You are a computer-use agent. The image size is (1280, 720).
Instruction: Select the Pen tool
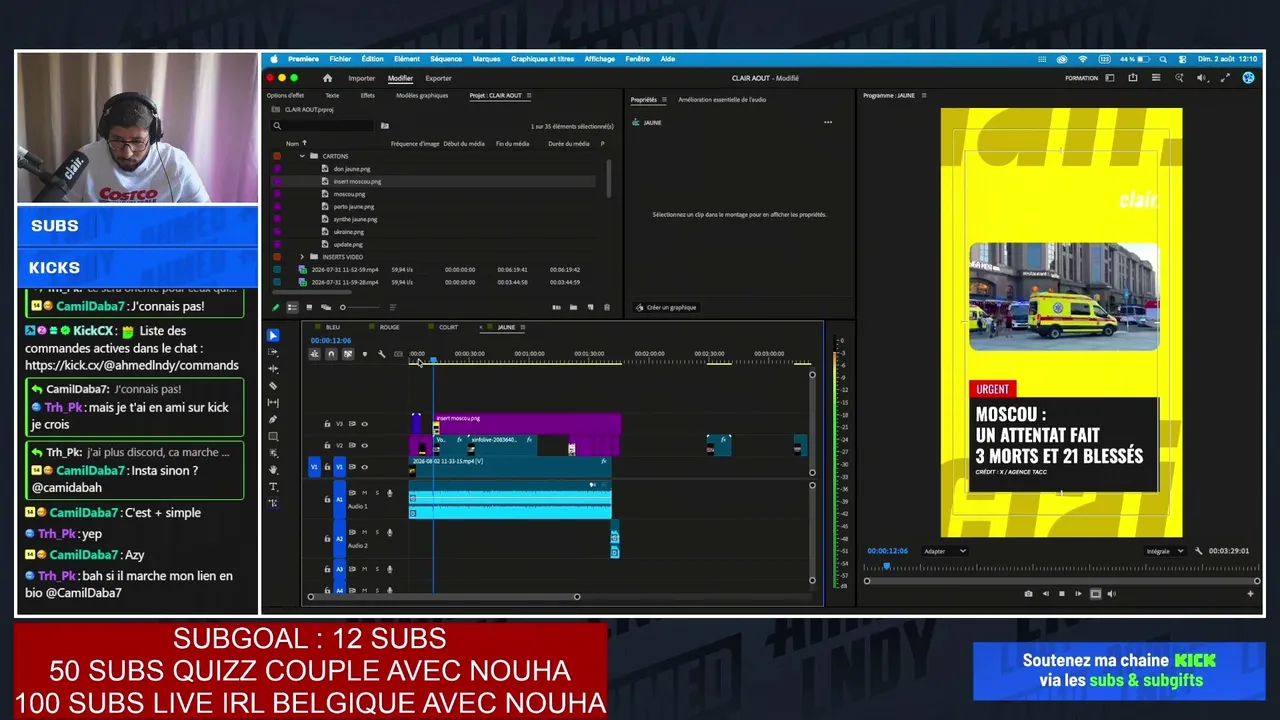273,420
